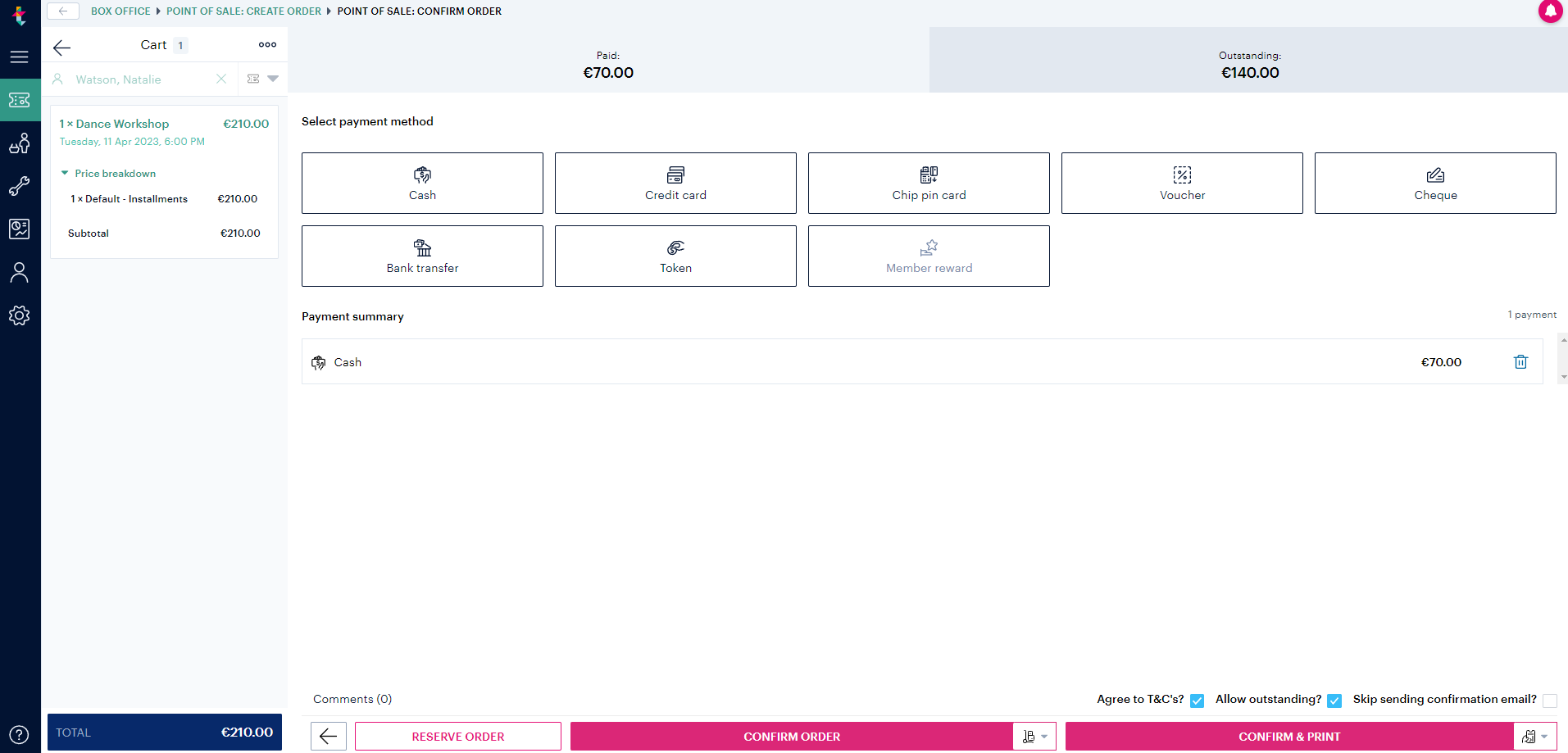The width and height of the screenshot is (1568, 753).
Task: Select the Token payment method
Action: [675, 255]
